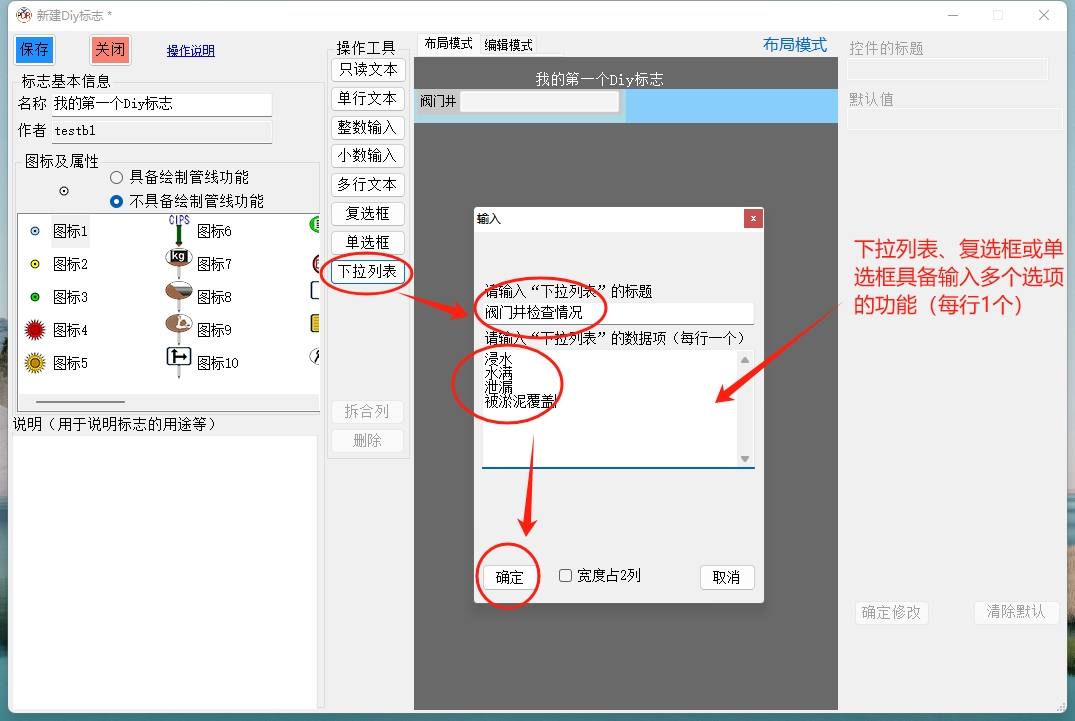Open the 操作说明 link
The image size is (1075, 721).
190,51
